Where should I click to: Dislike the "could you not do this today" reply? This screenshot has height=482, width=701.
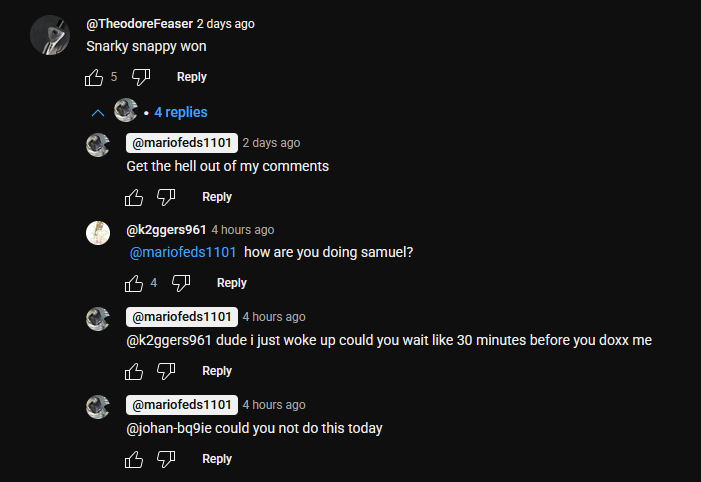166,459
